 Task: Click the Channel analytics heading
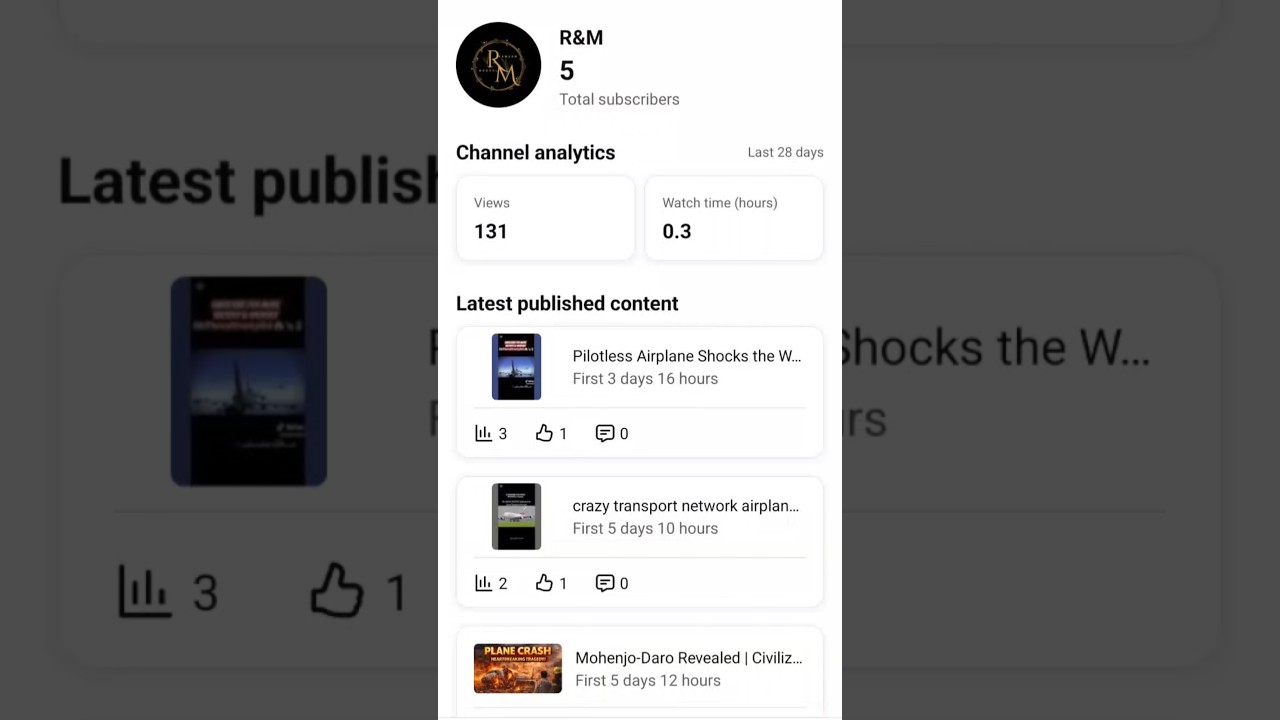[x=536, y=152]
